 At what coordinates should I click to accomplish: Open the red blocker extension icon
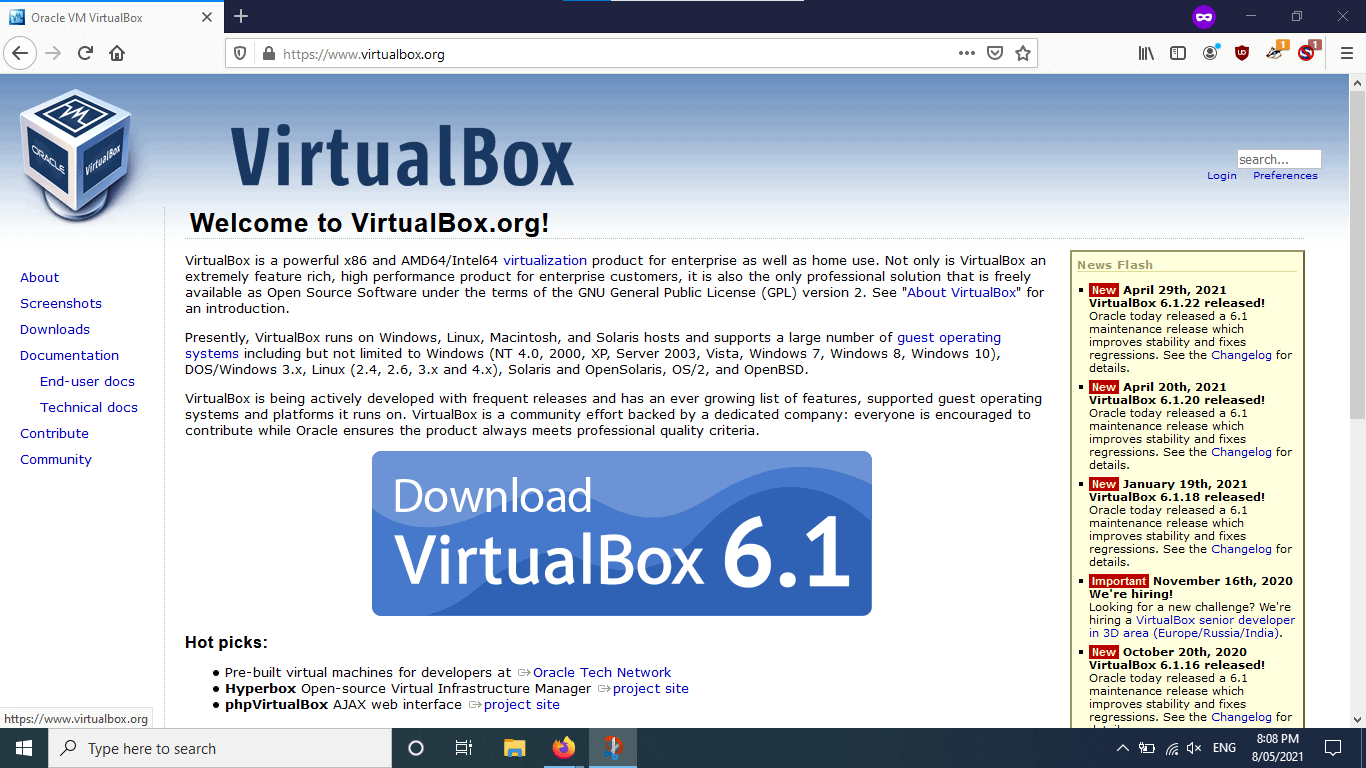(1308, 52)
